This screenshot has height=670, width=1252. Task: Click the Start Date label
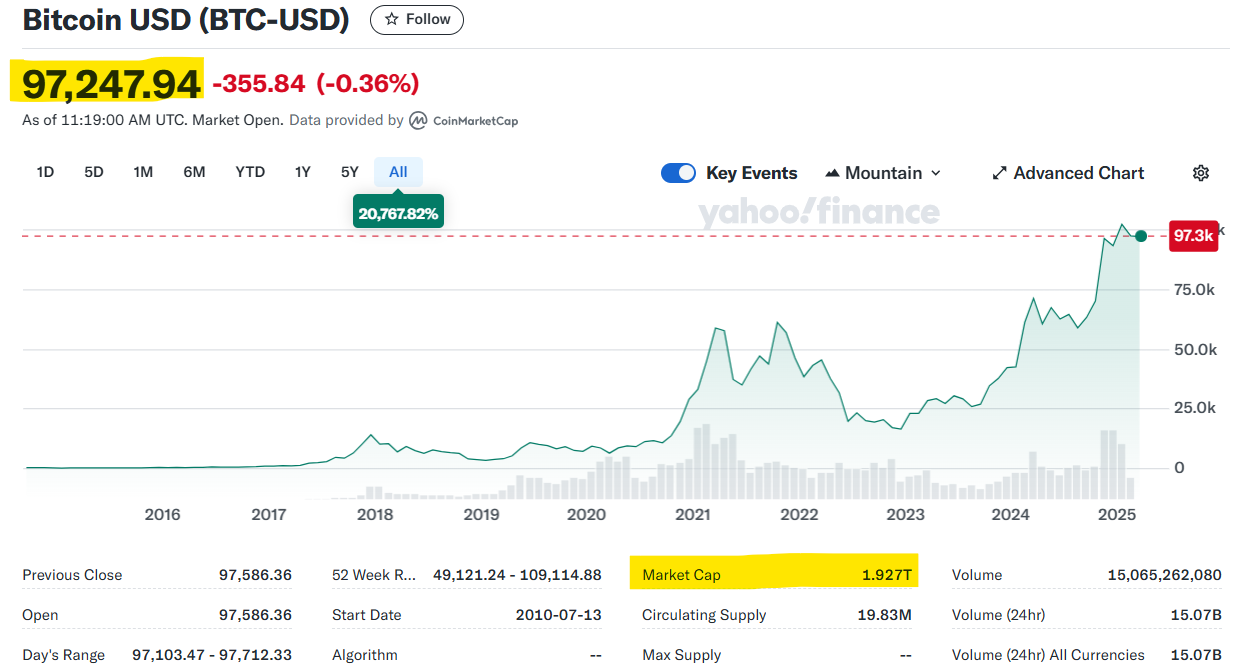point(366,615)
